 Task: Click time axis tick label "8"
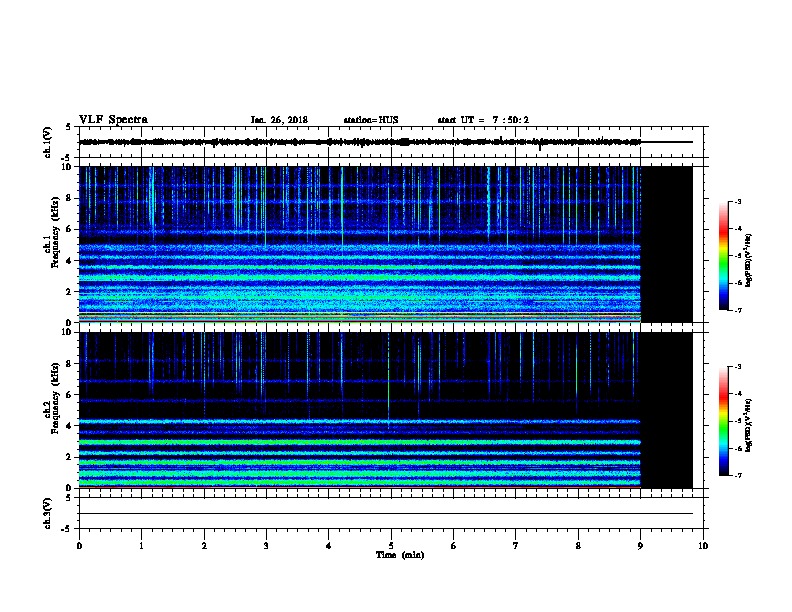(x=578, y=546)
